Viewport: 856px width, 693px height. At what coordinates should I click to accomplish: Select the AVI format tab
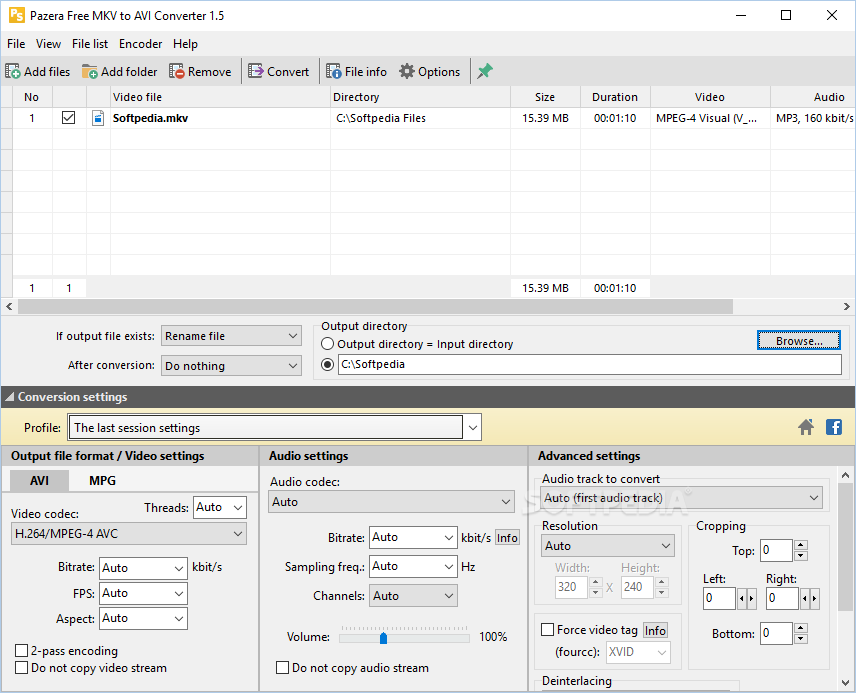(x=39, y=481)
